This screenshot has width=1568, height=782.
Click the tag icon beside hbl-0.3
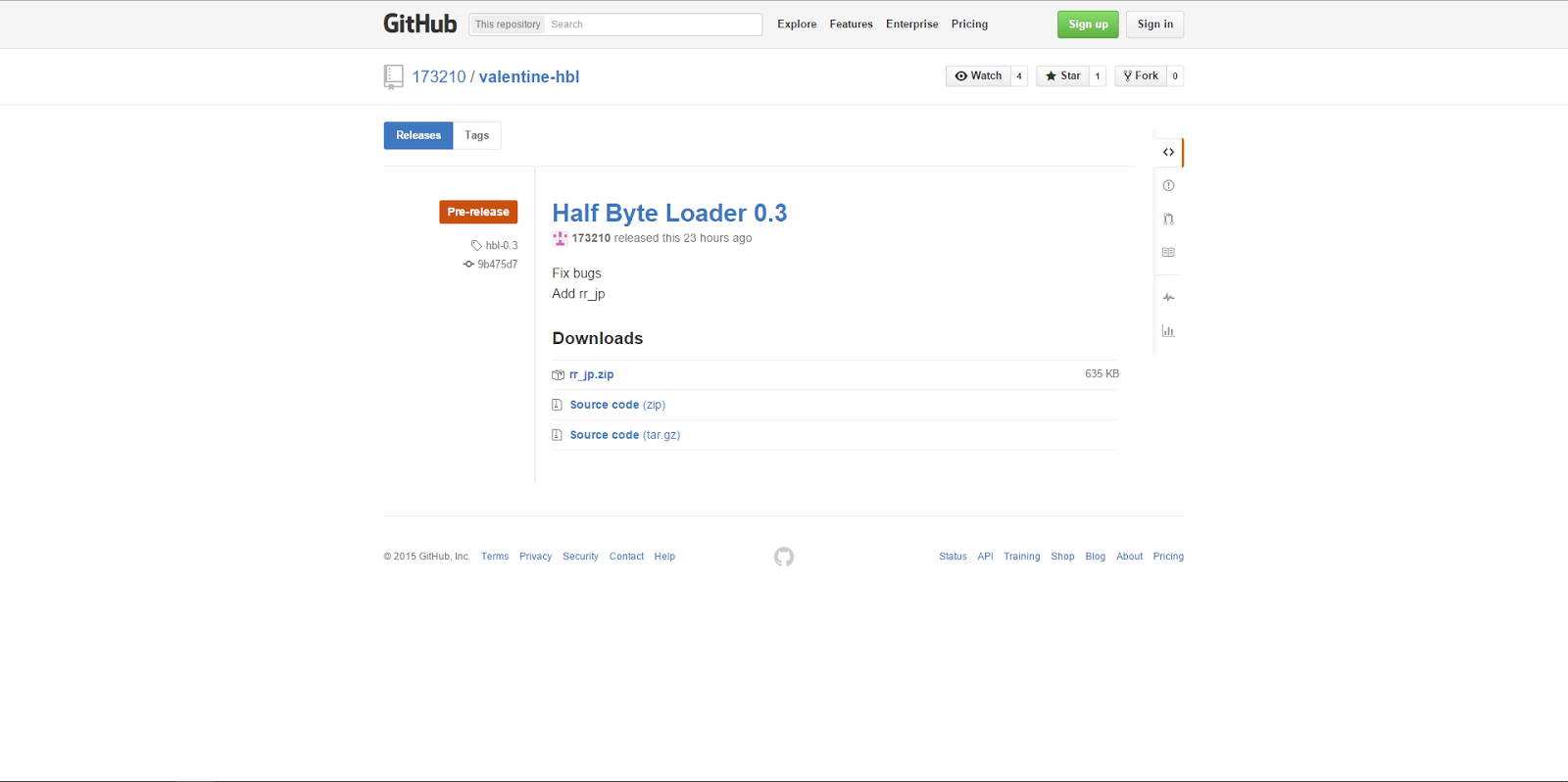click(476, 246)
